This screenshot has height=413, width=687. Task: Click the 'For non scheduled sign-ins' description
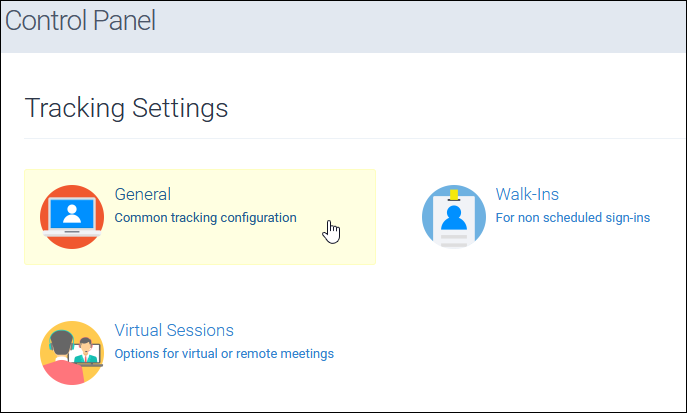tap(573, 217)
